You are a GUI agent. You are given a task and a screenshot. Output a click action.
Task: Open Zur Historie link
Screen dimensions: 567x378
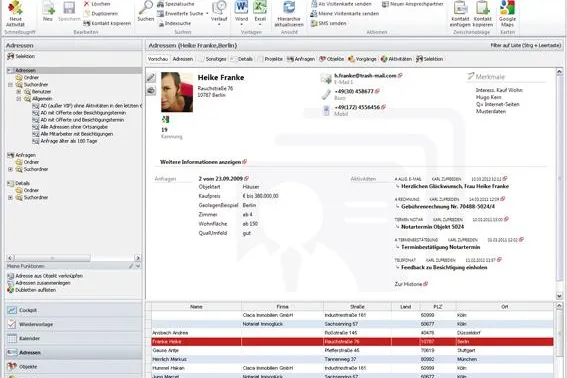pos(411,284)
